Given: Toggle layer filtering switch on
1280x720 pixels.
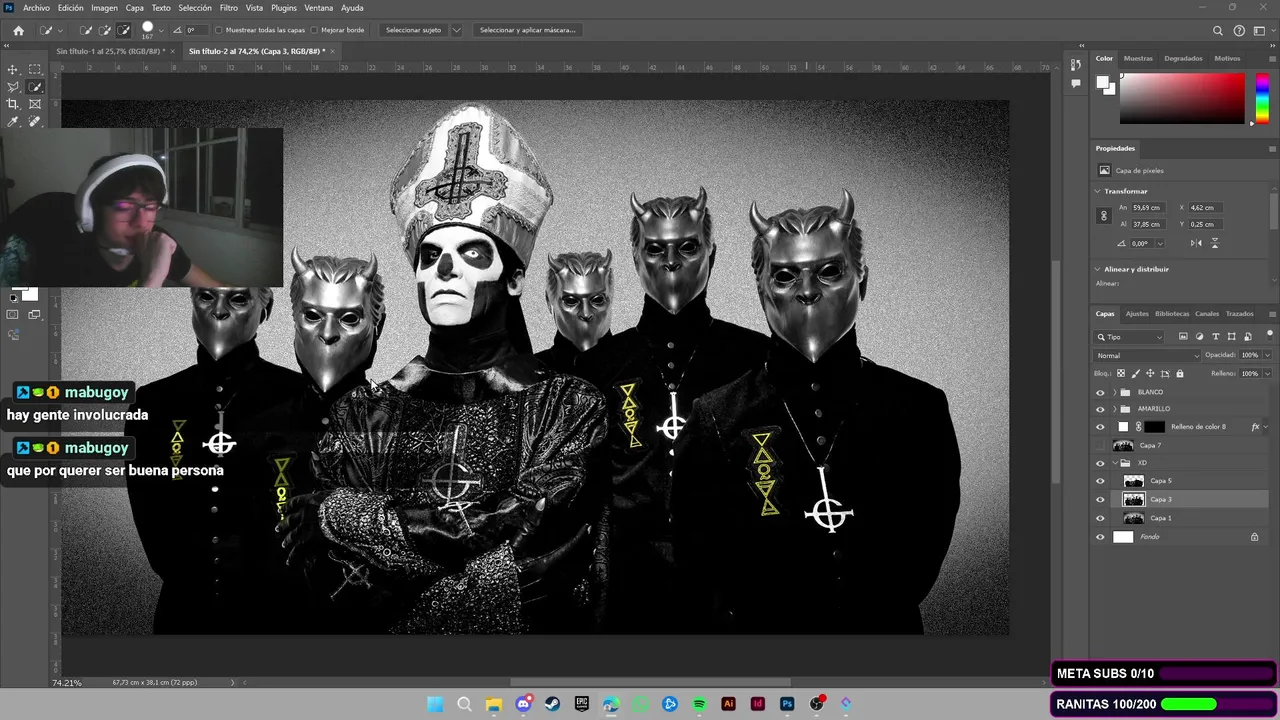Looking at the screenshot, I should 1271,335.
